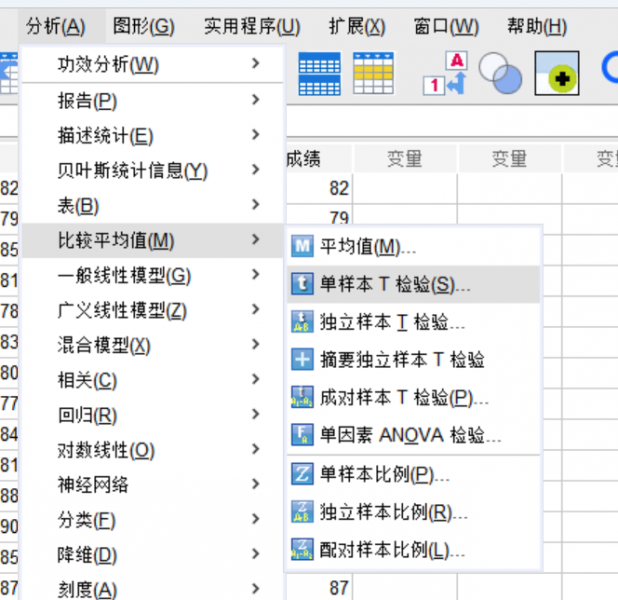Viewport: 618px width, 600px height.
Task: Click the 成绩 column header
Action: pyautogui.click(x=318, y=159)
